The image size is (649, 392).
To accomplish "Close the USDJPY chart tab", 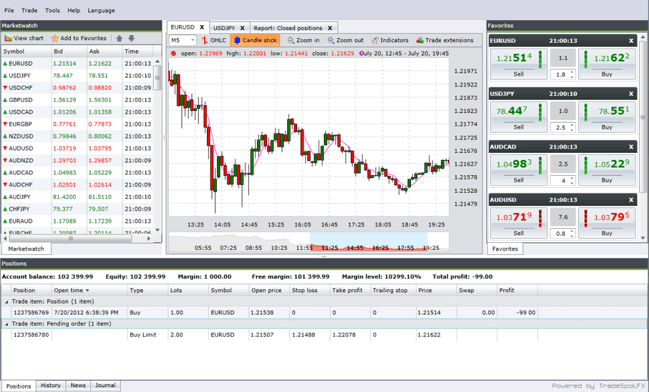I will pos(243,28).
